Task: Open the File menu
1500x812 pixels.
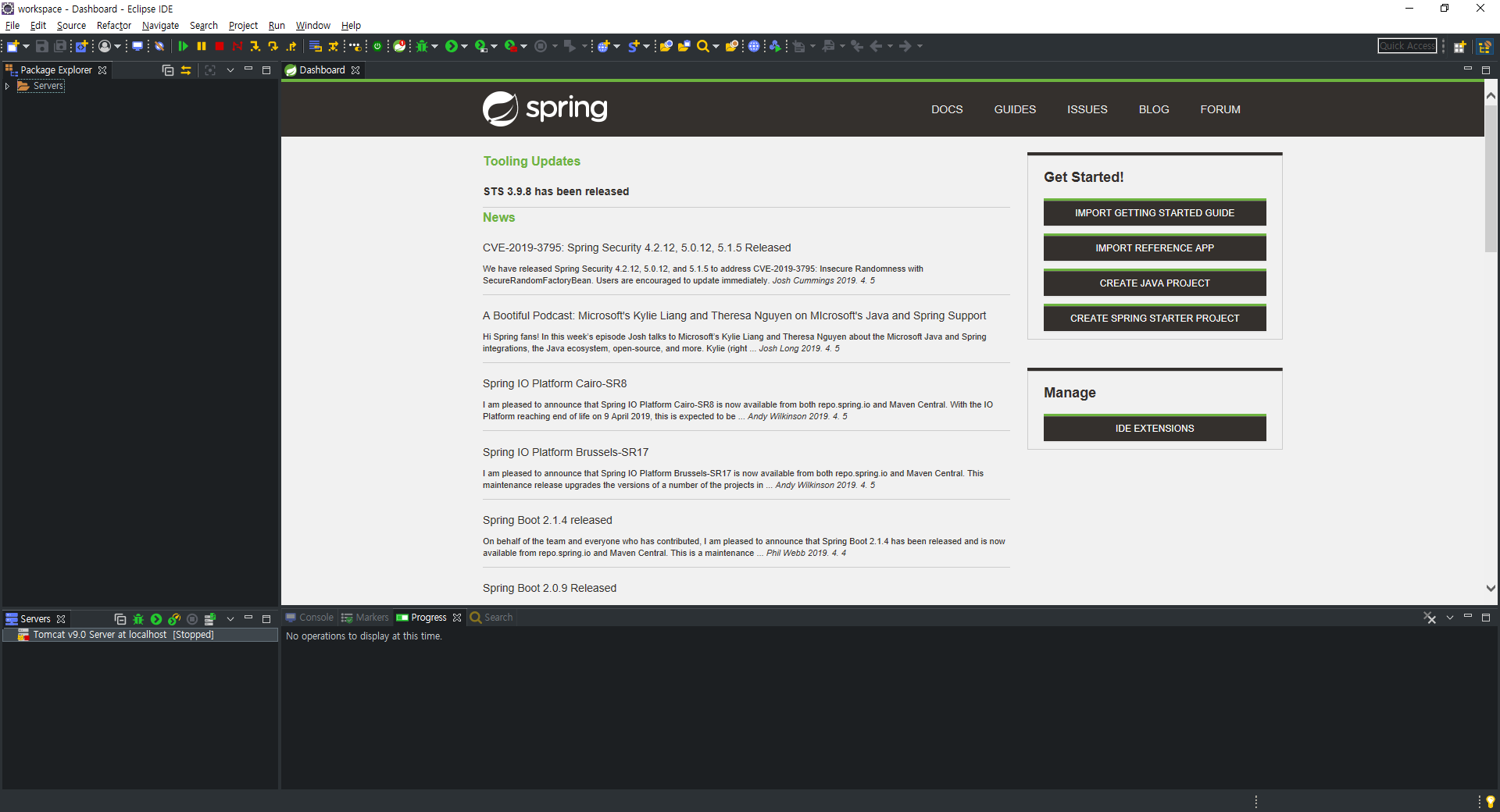Action: 12,25
